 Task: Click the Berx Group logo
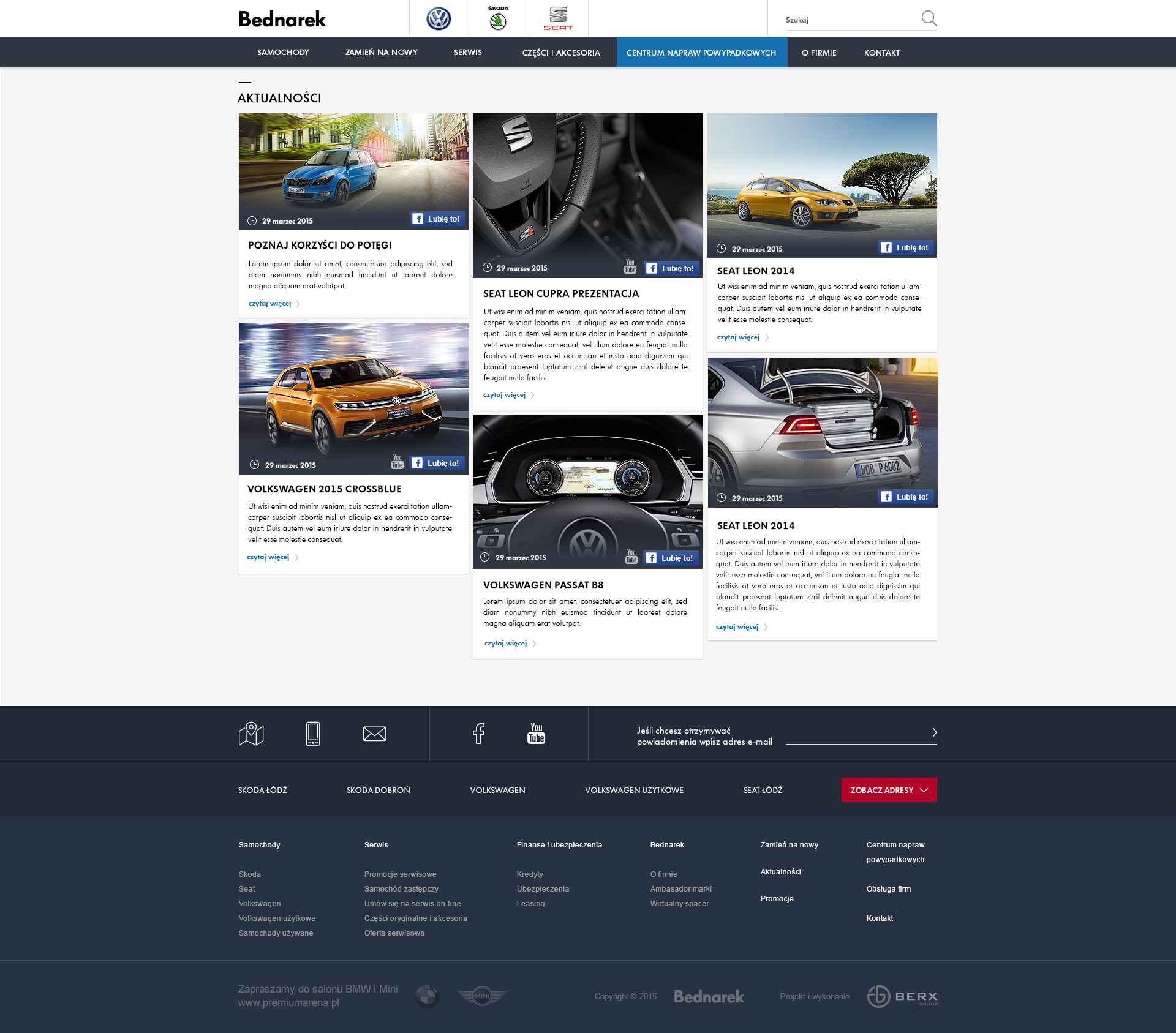[902, 996]
